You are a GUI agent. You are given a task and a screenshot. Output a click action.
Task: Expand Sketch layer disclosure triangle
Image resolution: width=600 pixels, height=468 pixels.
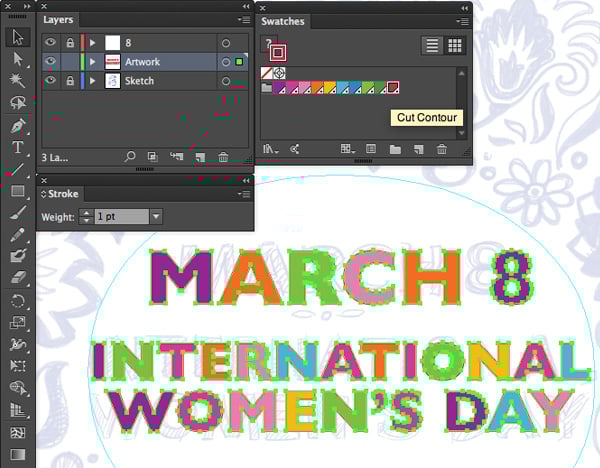coord(92,81)
